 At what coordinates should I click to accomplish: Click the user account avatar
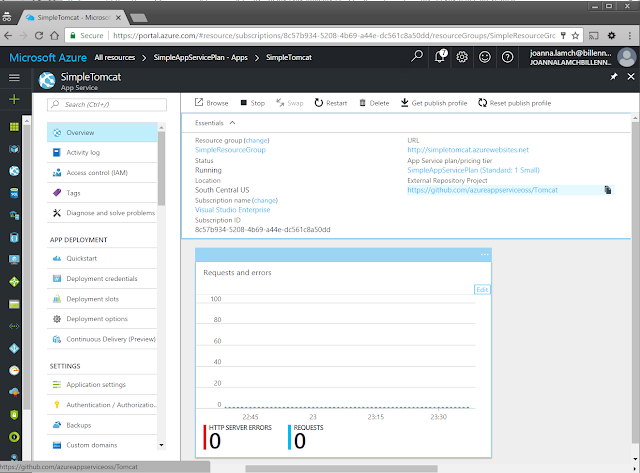click(x=627, y=57)
